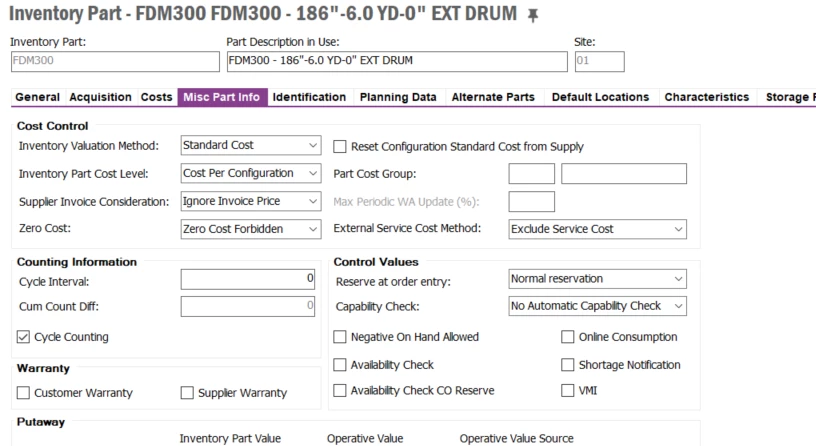Tick the Customer Warranty checkbox
Image resolution: width=816 pixels, height=446 pixels.
[x=25, y=392]
